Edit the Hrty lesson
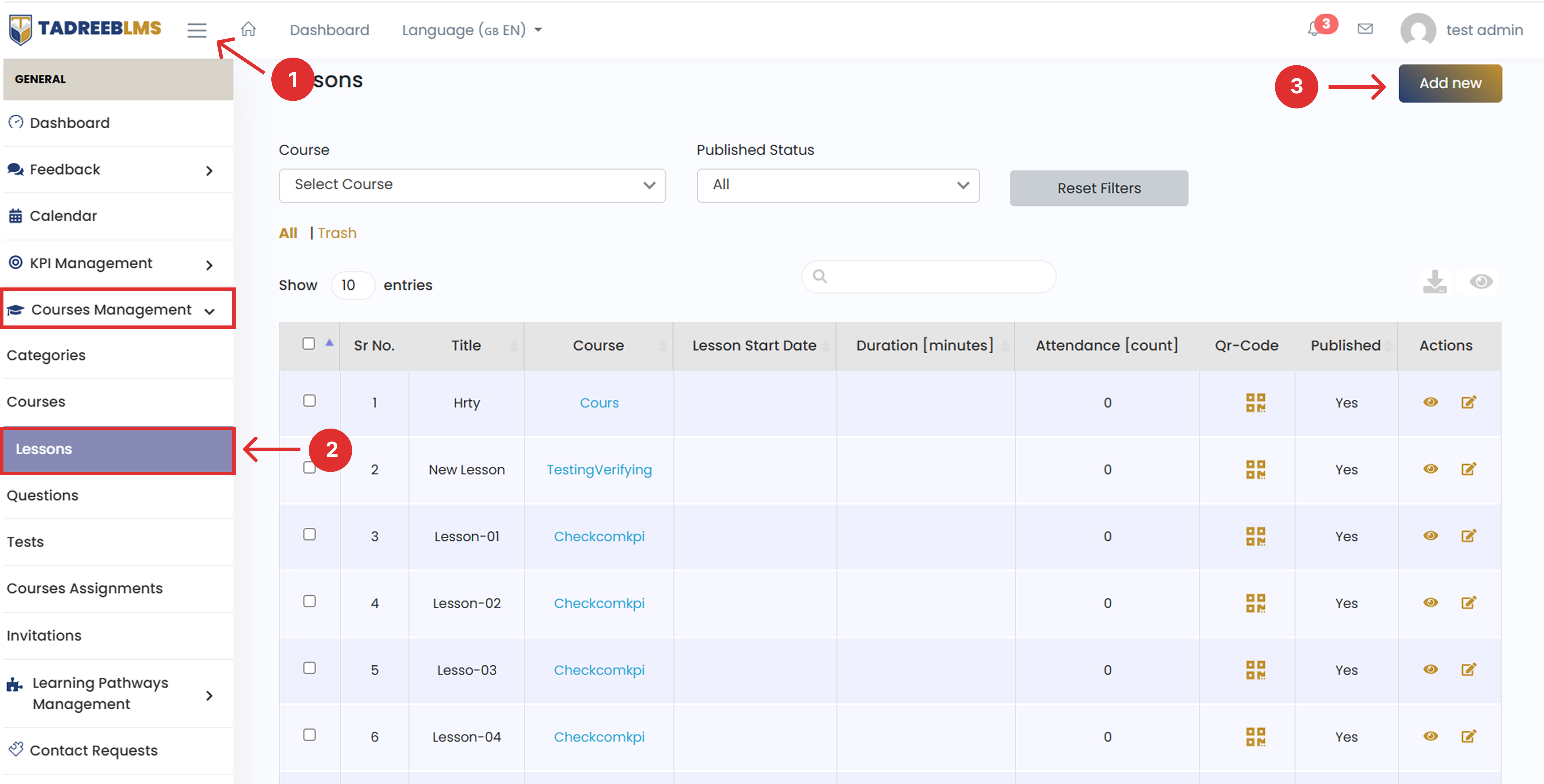The image size is (1544, 784). [1469, 402]
